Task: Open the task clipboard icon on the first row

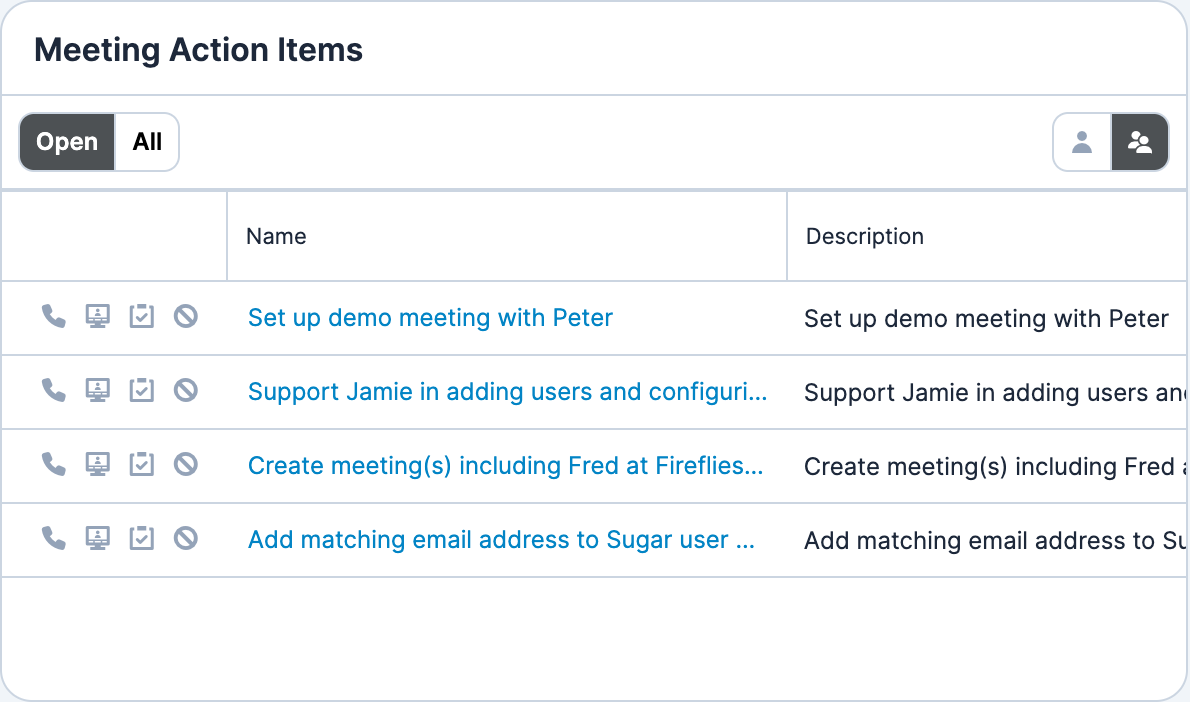Action: pos(141,316)
